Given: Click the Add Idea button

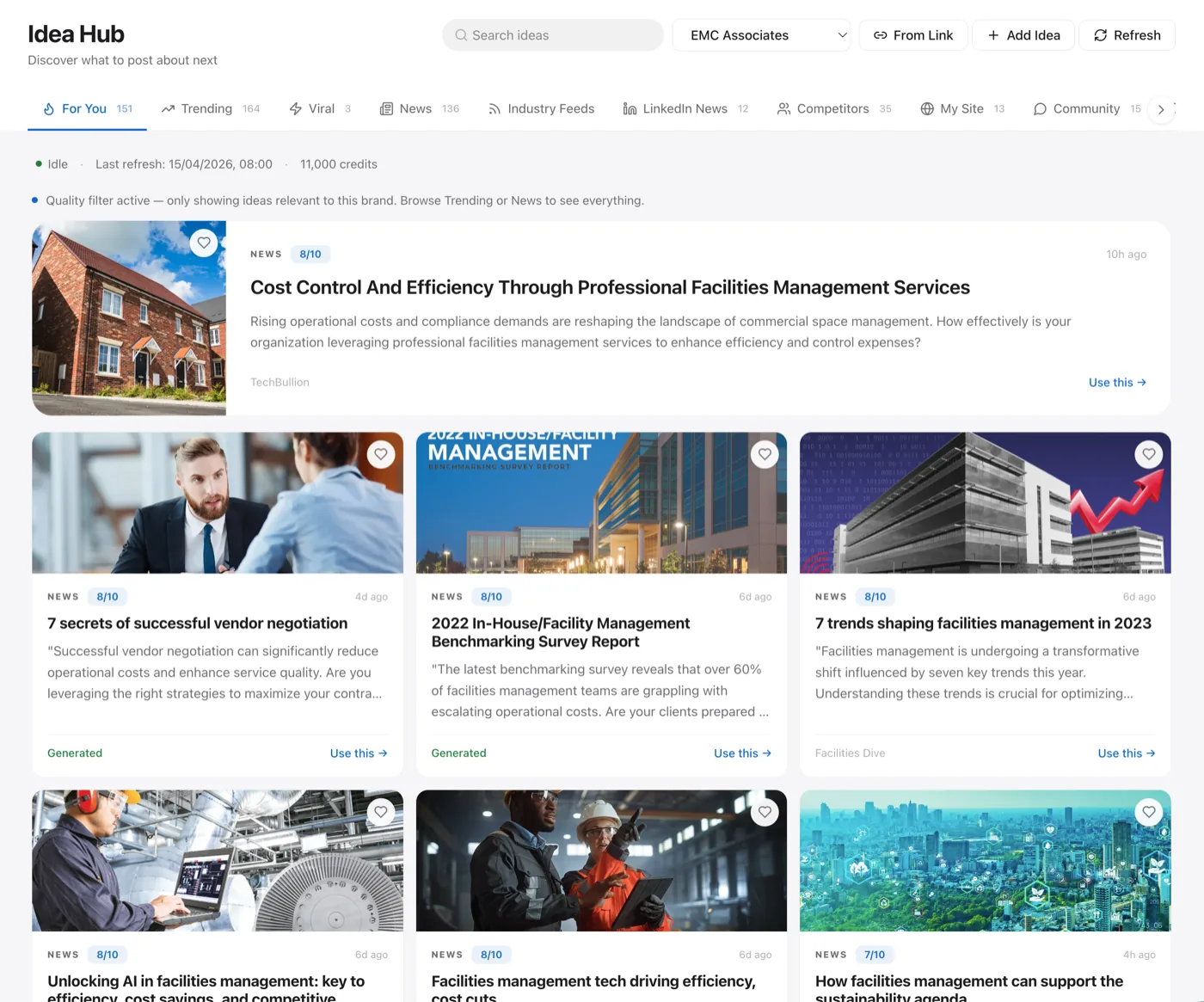Looking at the screenshot, I should tap(1023, 35).
